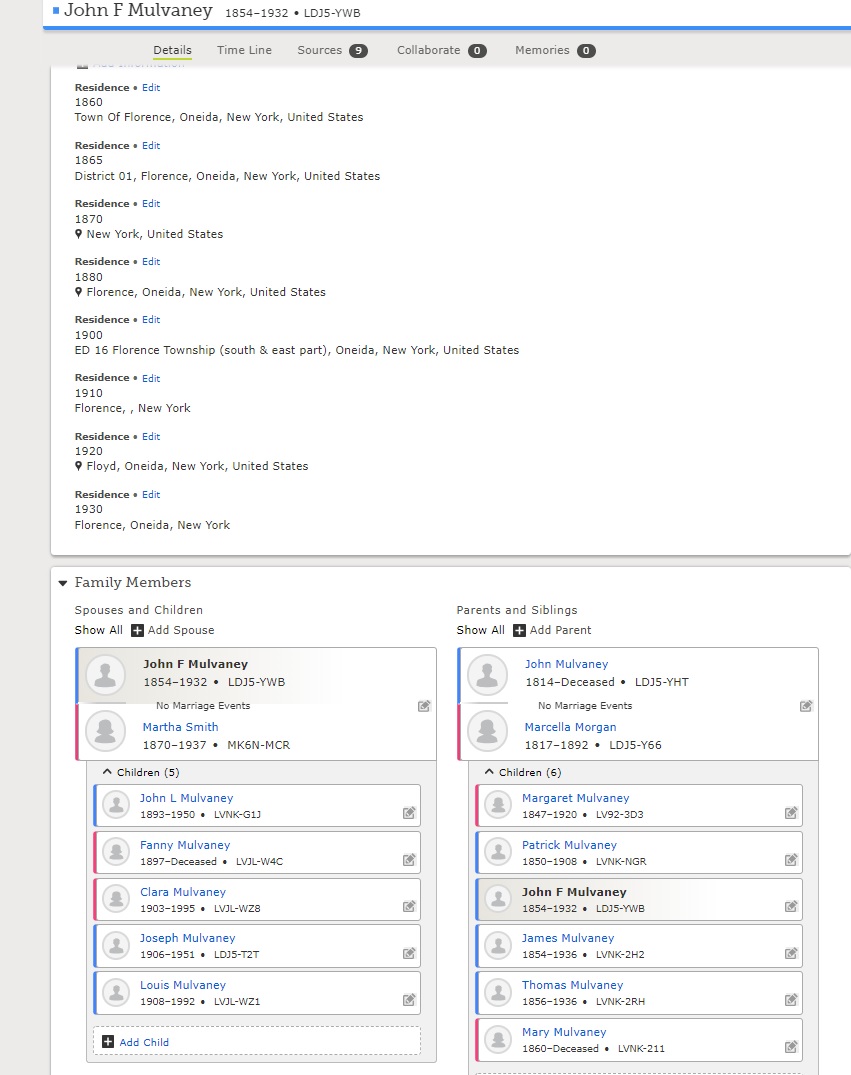Open Joseph Mulvaney's person page
Viewport: 851px width, 1075px height.
pyautogui.click(x=188, y=938)
